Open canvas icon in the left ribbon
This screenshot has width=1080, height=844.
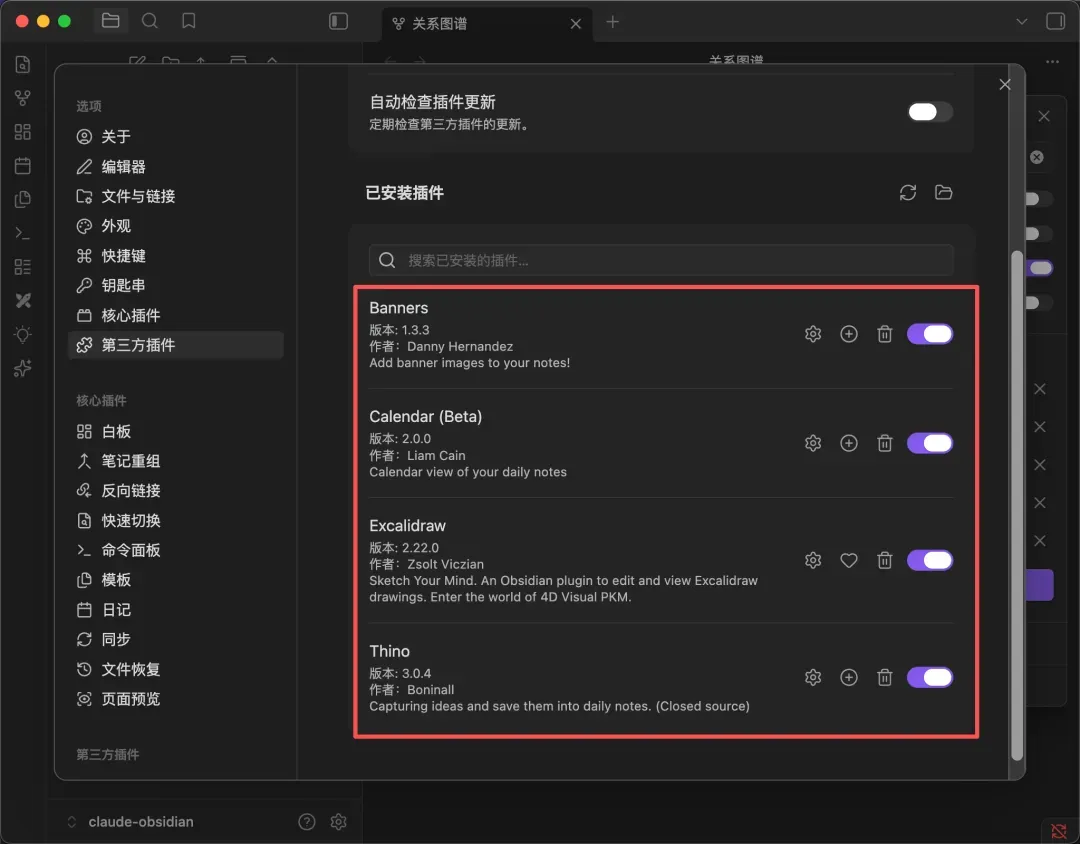[23, 132]
